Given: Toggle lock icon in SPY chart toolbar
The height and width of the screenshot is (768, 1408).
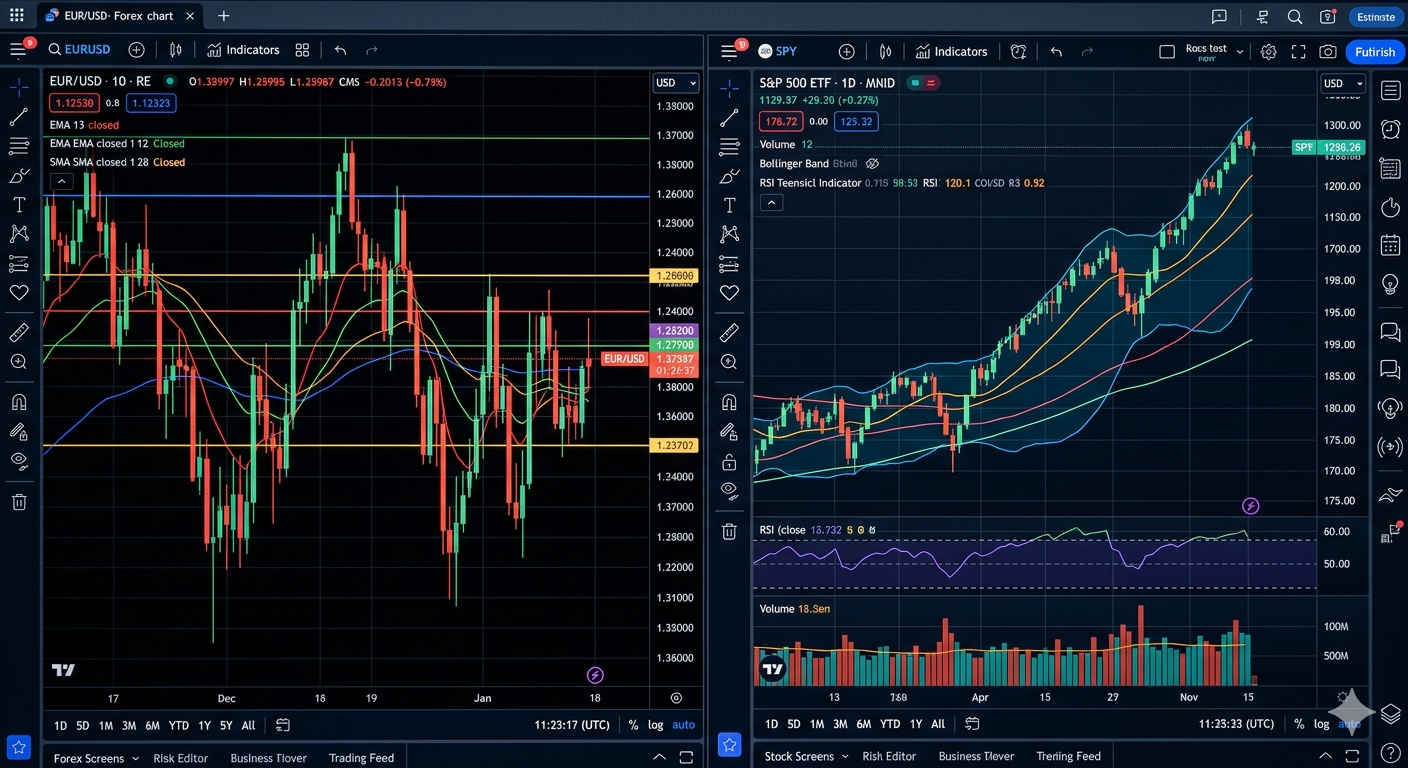Looking at the screenshot, I should click(x=729, y=461).
